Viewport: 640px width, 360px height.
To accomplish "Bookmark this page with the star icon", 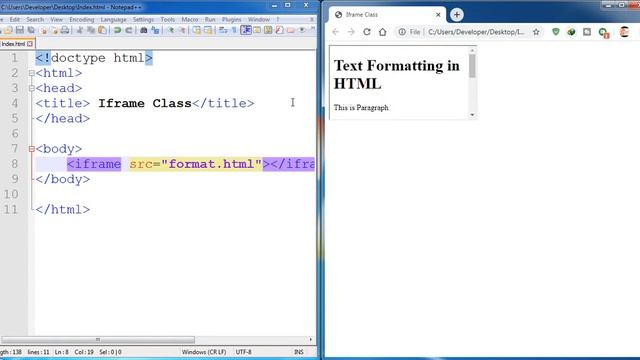I will pyautogui.click(x=536, y=32).
